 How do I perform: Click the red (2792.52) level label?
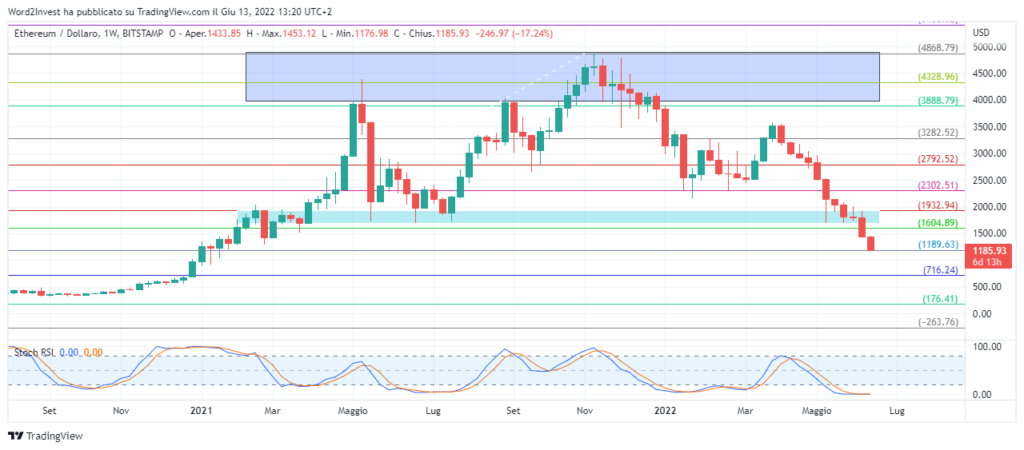point(939,159)
